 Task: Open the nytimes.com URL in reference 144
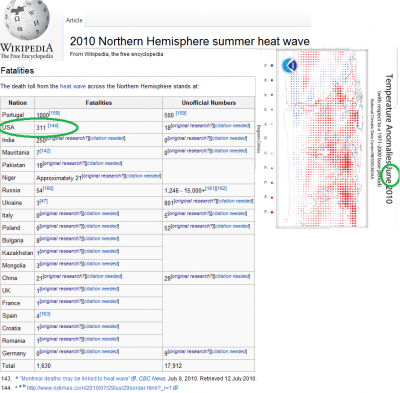pos(100,388)
